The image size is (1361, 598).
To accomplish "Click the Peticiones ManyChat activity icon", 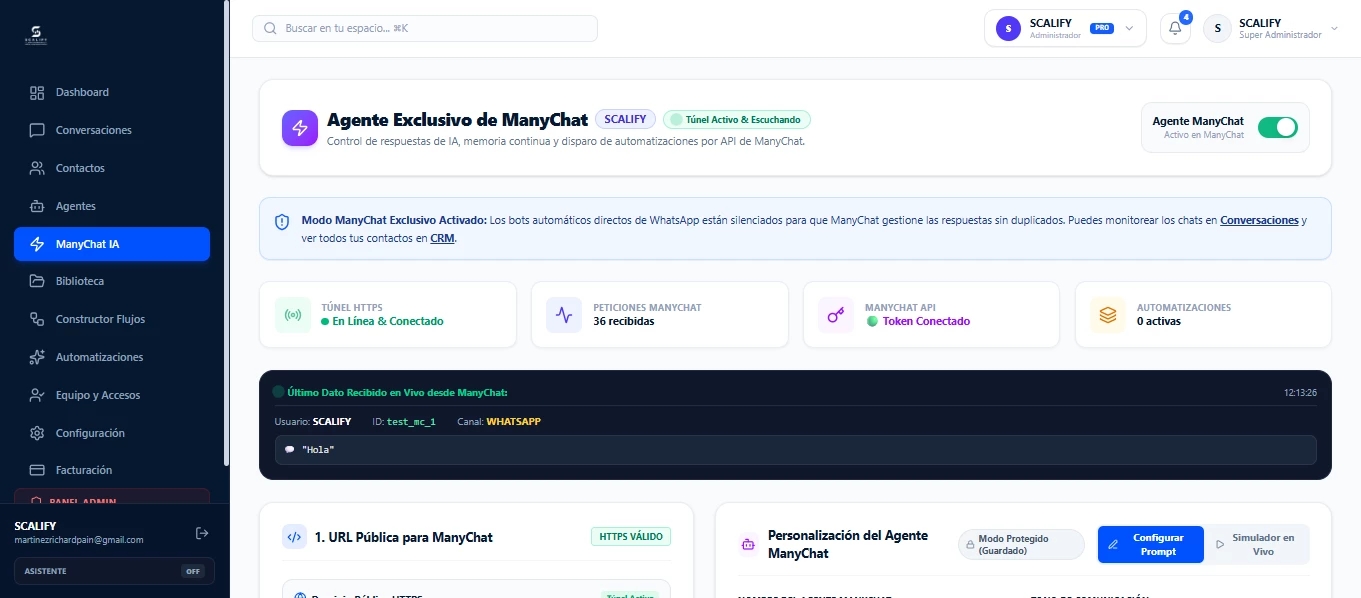I will pos(564,315).
